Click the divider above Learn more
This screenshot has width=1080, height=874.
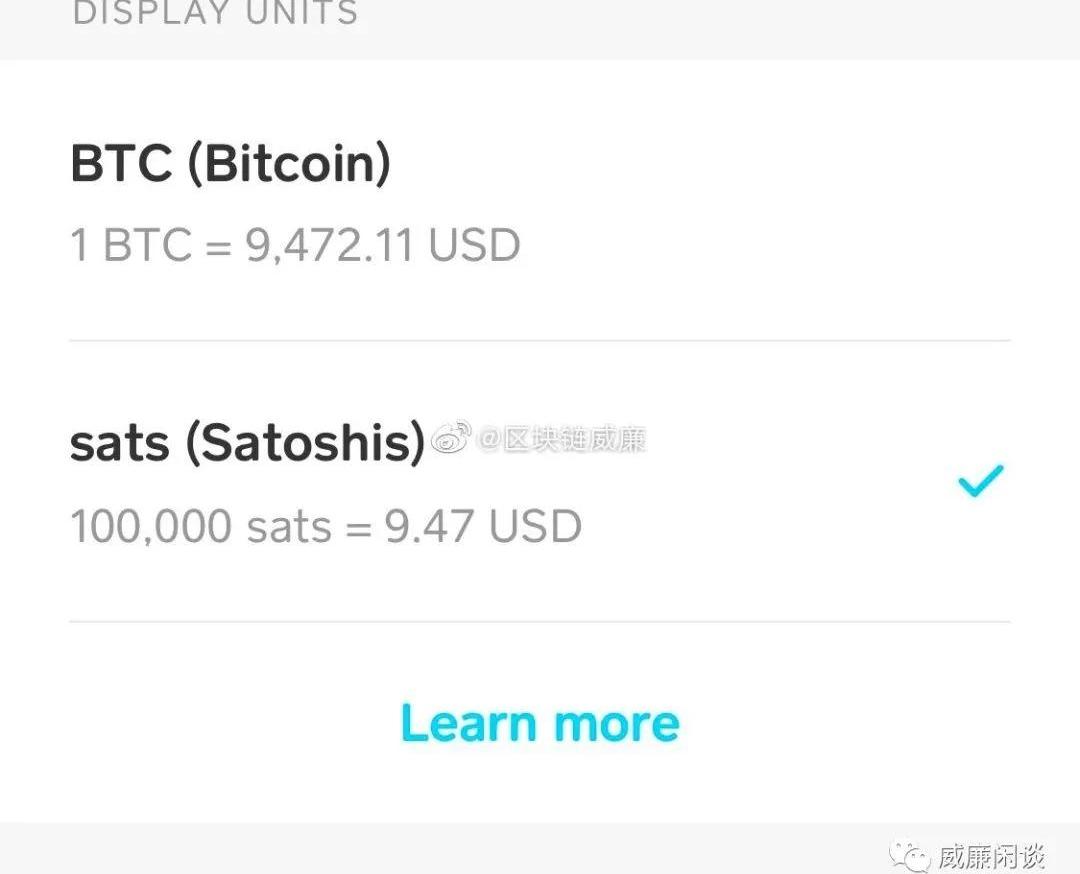tap(540, 621)
